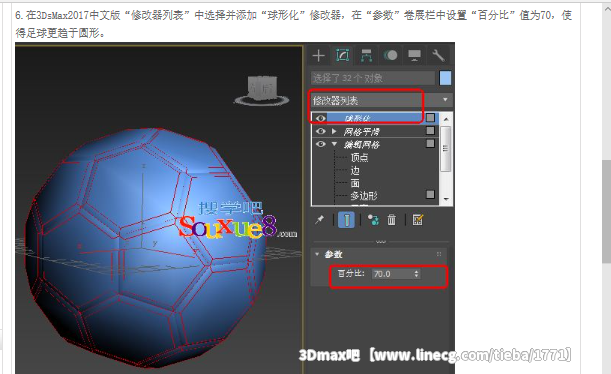Toggle the checkbox beside 编辑网格 modifier
611x374 pixels.
(x=430, y=143)
